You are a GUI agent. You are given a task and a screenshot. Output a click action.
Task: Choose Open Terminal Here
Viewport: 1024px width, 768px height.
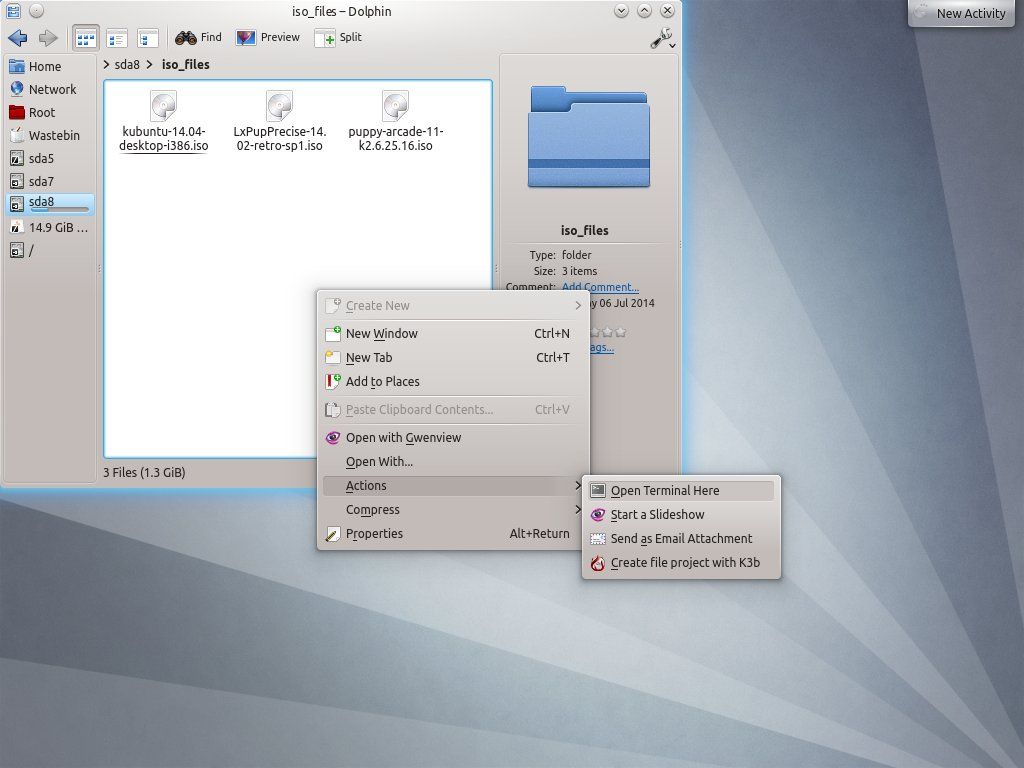tap(680, 490)
